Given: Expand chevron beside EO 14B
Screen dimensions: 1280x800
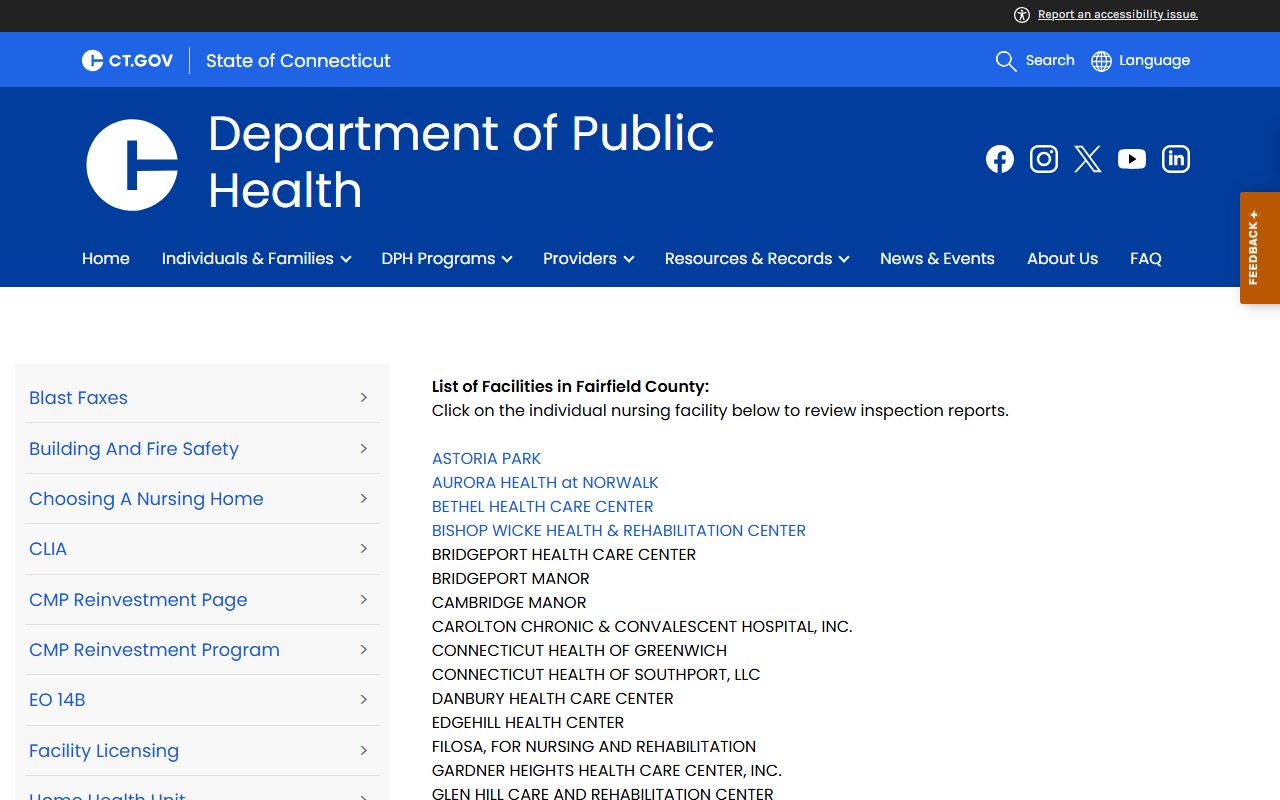Looking at the screenshot, I should pos(364,700).
